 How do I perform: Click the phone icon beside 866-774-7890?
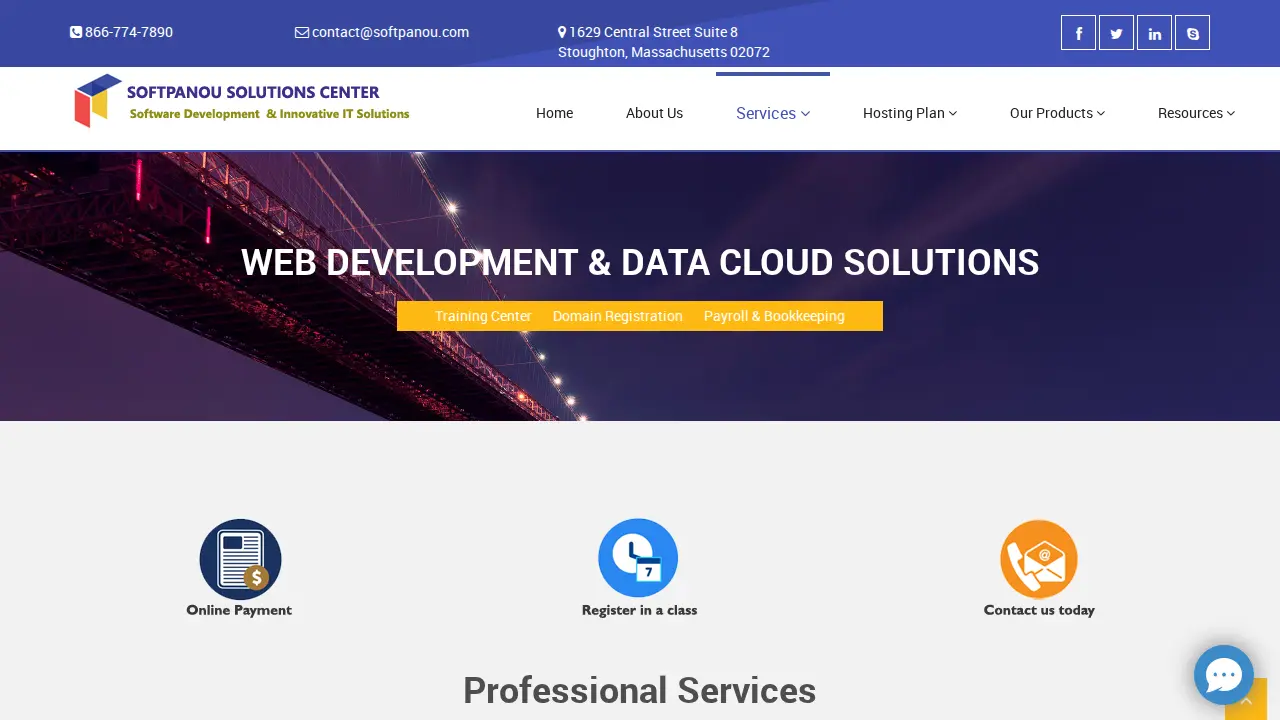76,32
